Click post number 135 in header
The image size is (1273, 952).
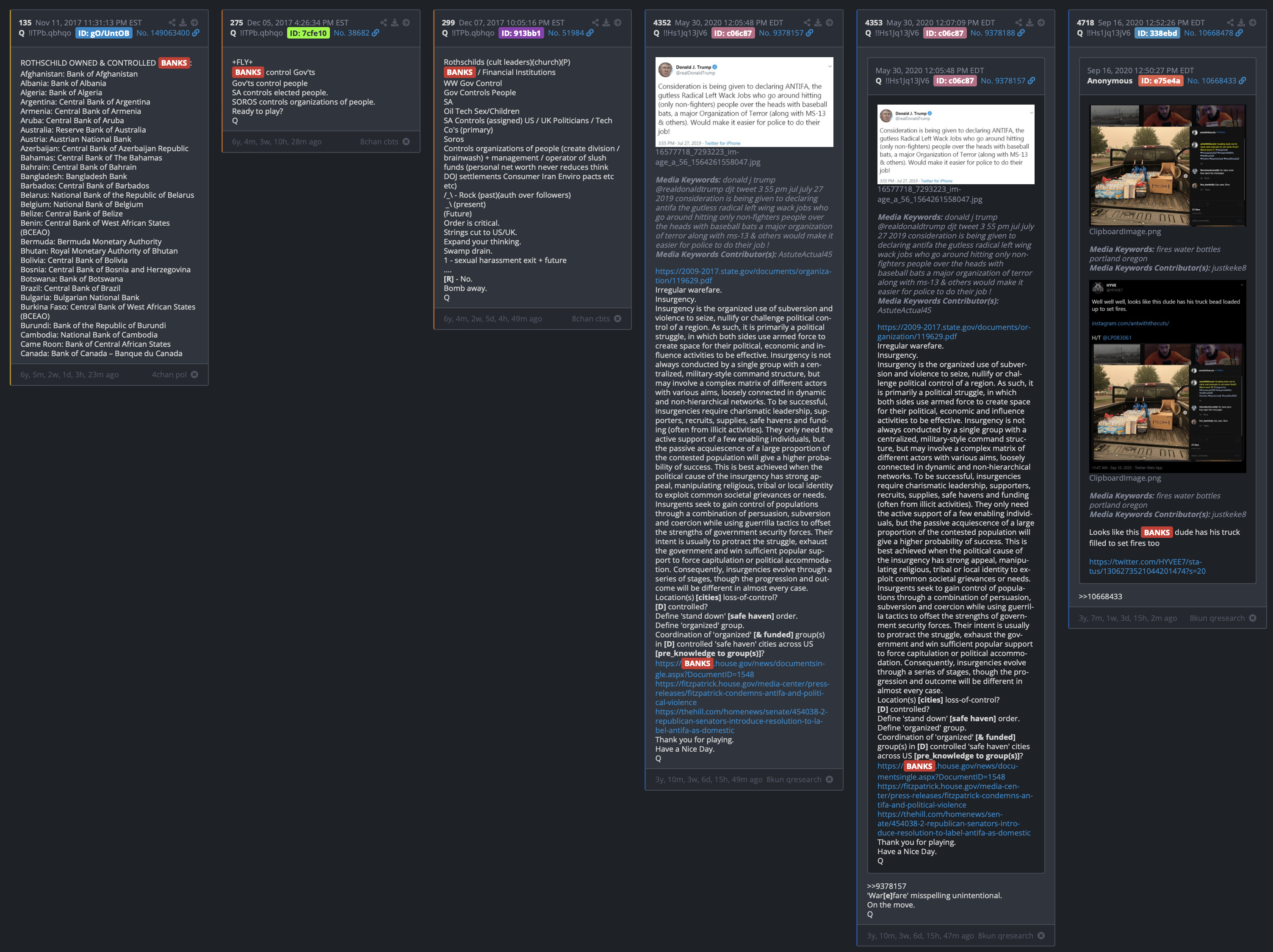[x=25, y=22]
